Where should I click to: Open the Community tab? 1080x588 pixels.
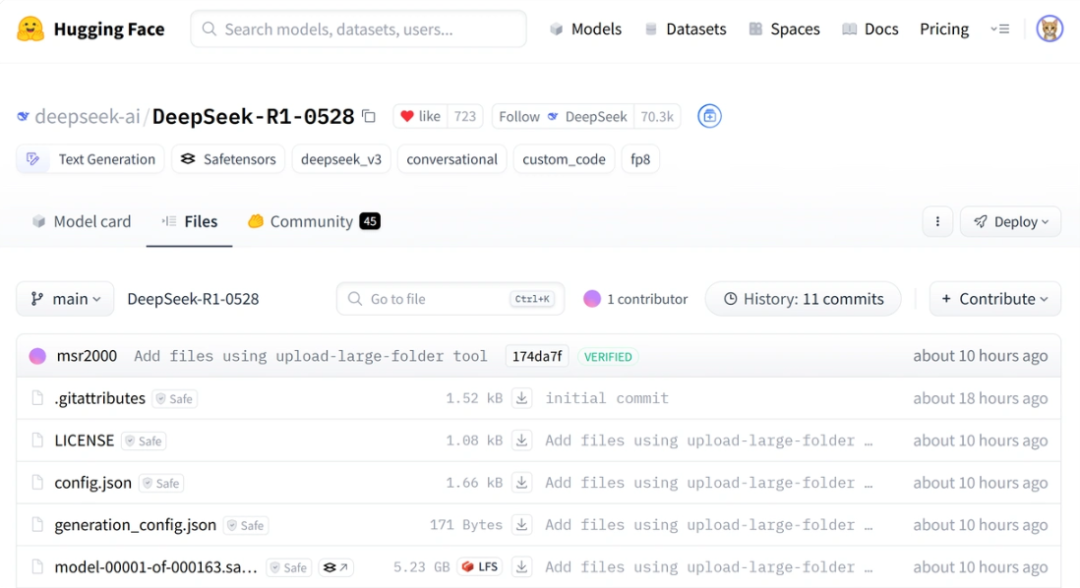312,222
